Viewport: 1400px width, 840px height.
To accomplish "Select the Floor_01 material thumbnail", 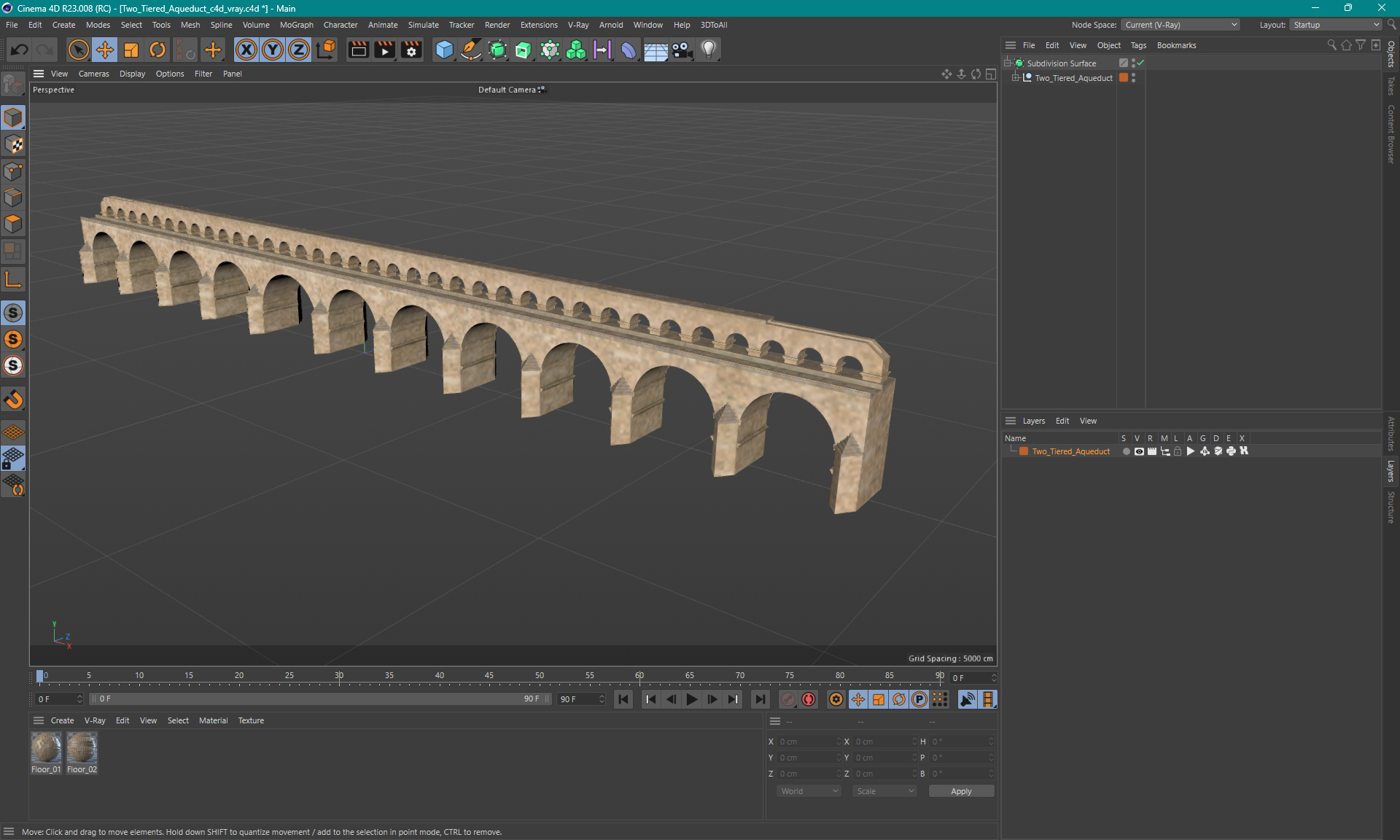I will (46, 747).
